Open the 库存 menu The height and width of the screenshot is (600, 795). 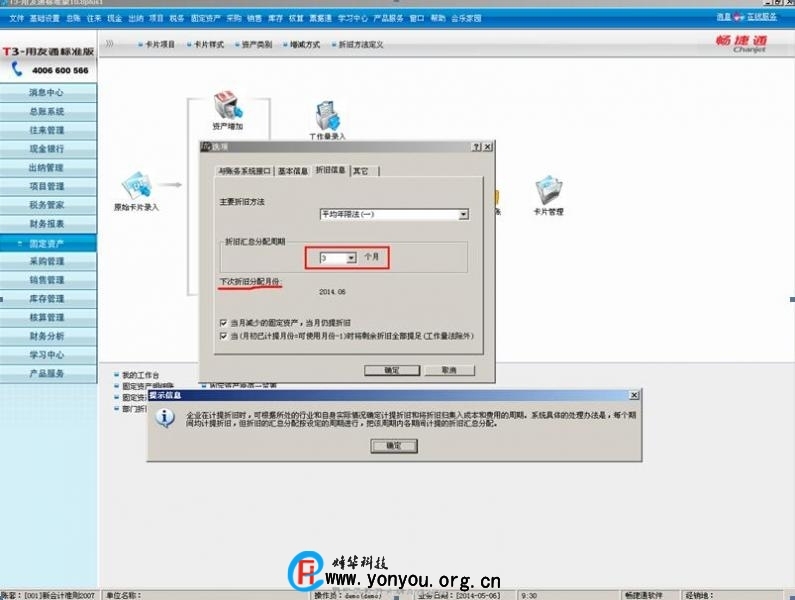pyautogui.click(x=275, y=18)
